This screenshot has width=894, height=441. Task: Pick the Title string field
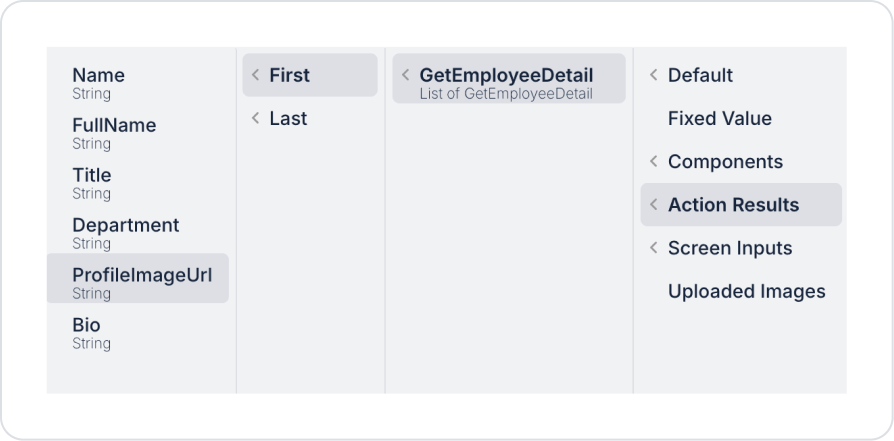137,183
